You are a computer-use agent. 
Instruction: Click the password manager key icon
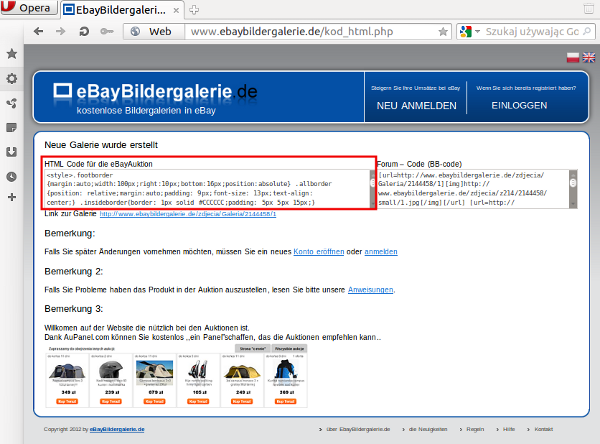[107, 31]
